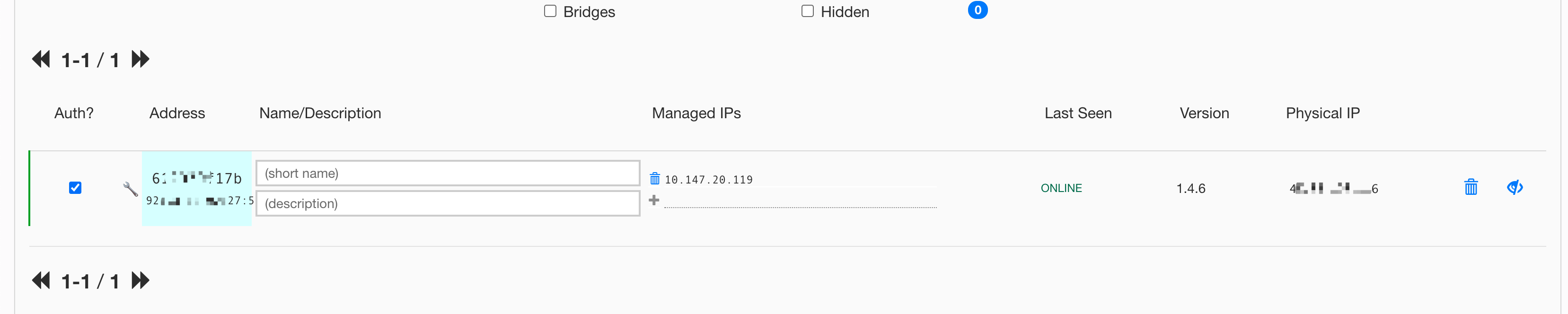Go to next page using top double-right arrows

click(x=141, y=60)
